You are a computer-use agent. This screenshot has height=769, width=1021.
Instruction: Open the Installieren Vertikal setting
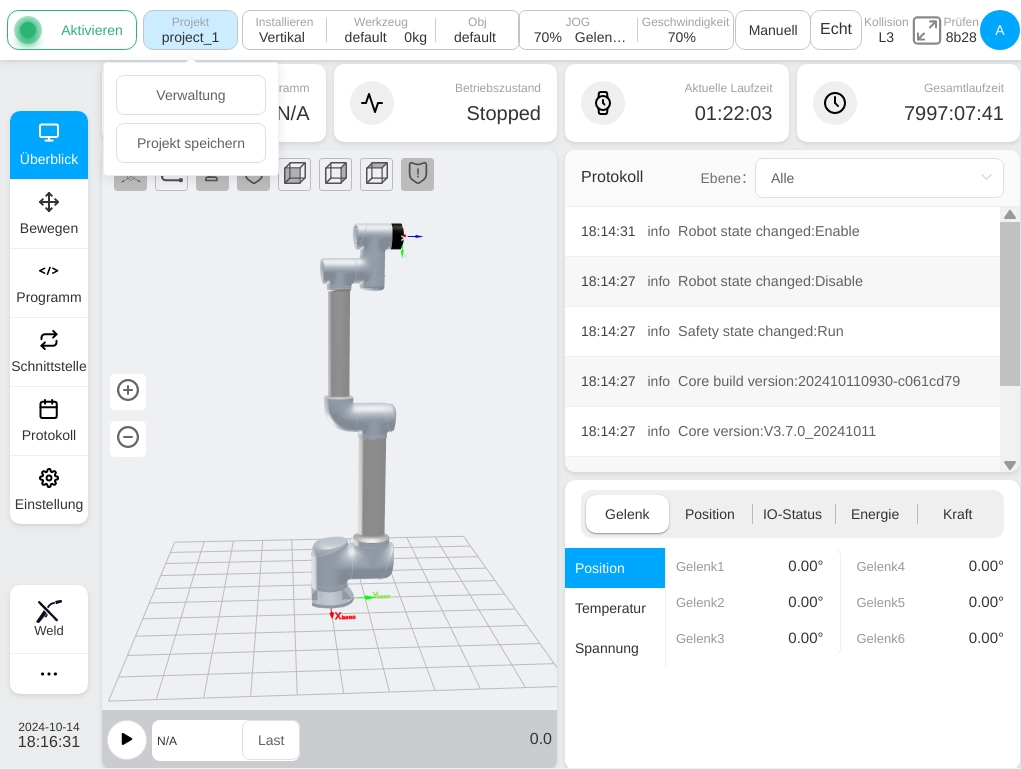pyautogui.click(x=284, y=30)
